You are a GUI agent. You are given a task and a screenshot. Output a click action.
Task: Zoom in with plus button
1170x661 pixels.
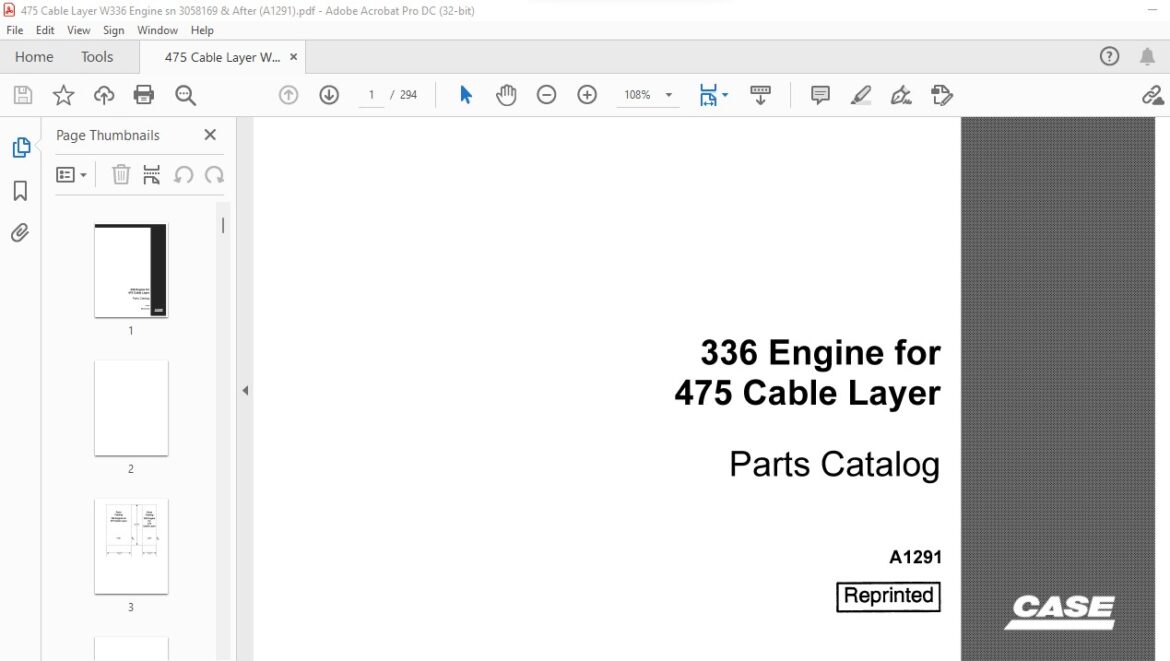pyautogui.click(x=587, y=95)
